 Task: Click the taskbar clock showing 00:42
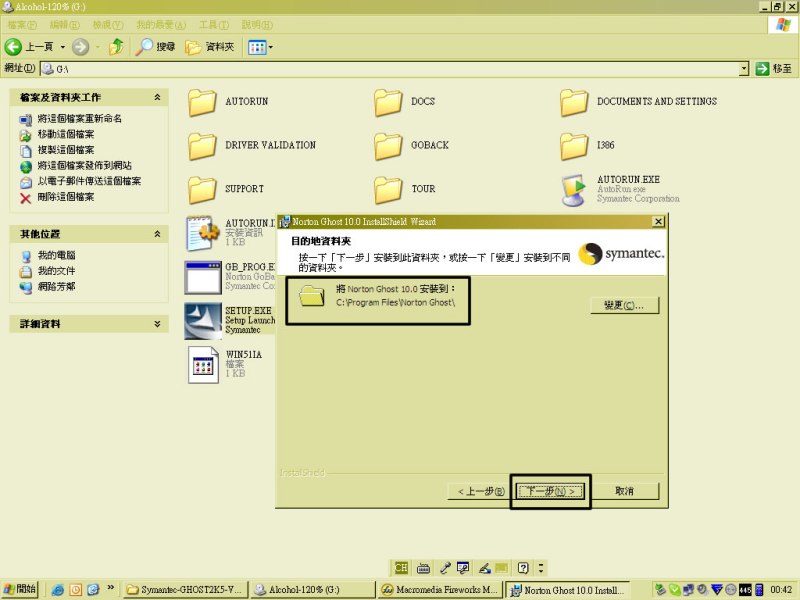click(x=781, y=590)
